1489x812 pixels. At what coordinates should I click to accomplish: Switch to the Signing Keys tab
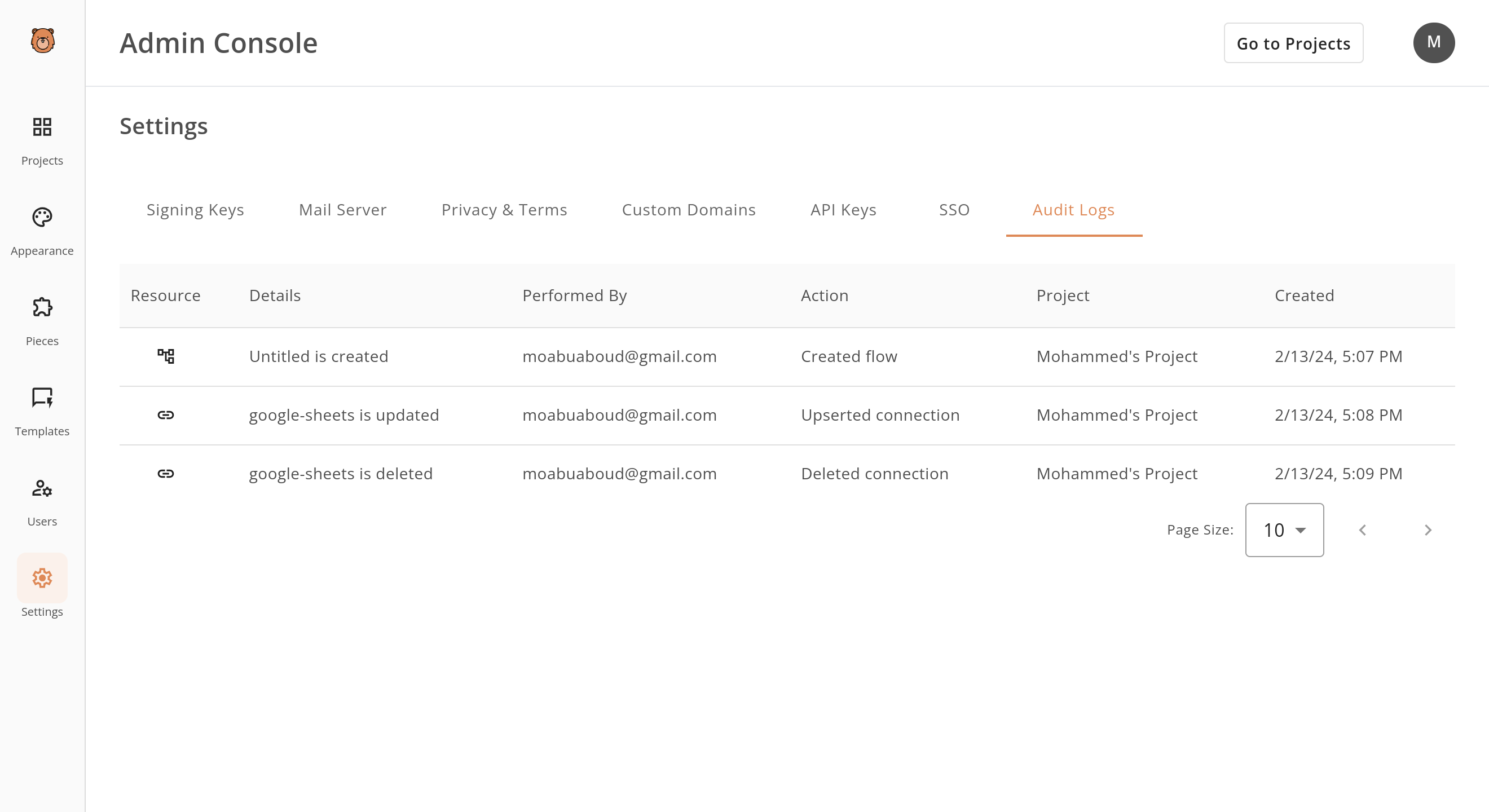[x=195, y=210]
